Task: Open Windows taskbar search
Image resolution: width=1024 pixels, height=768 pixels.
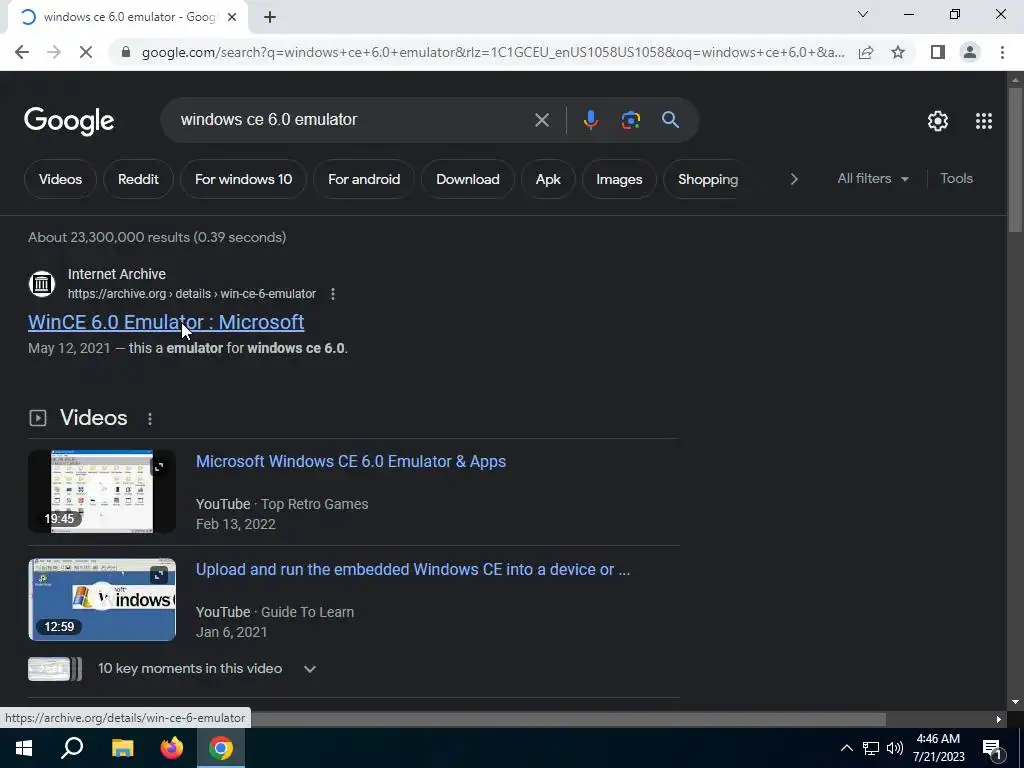Action: tap(72, 748)
